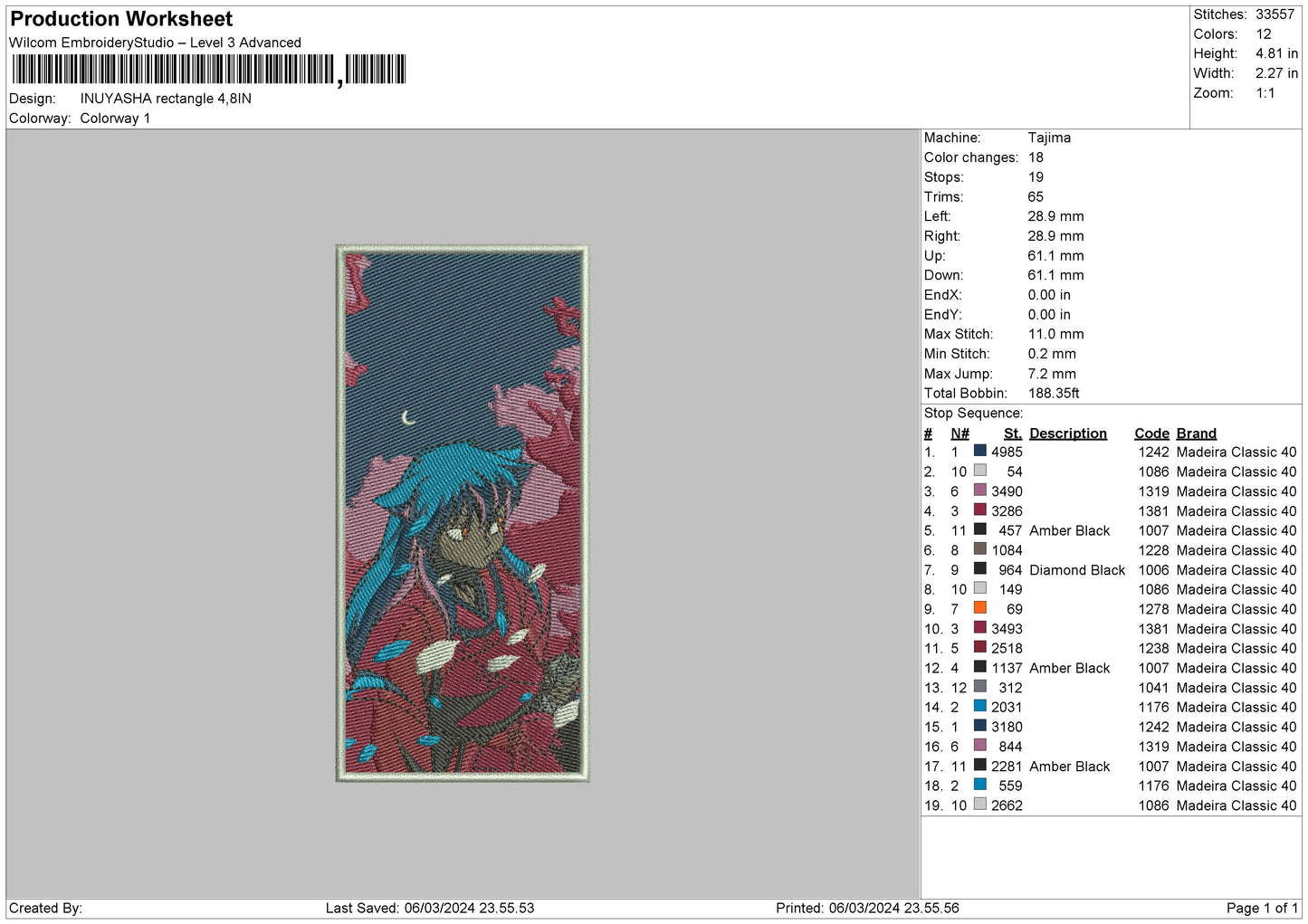Click the 'Description' column header
1308x924 pixels.
[x=1068, y=433]
